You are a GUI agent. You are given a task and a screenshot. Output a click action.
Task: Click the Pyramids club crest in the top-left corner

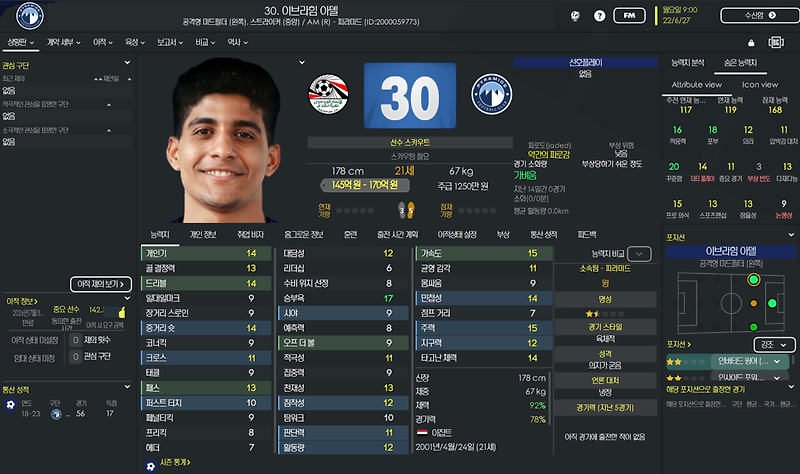point(30,16)
